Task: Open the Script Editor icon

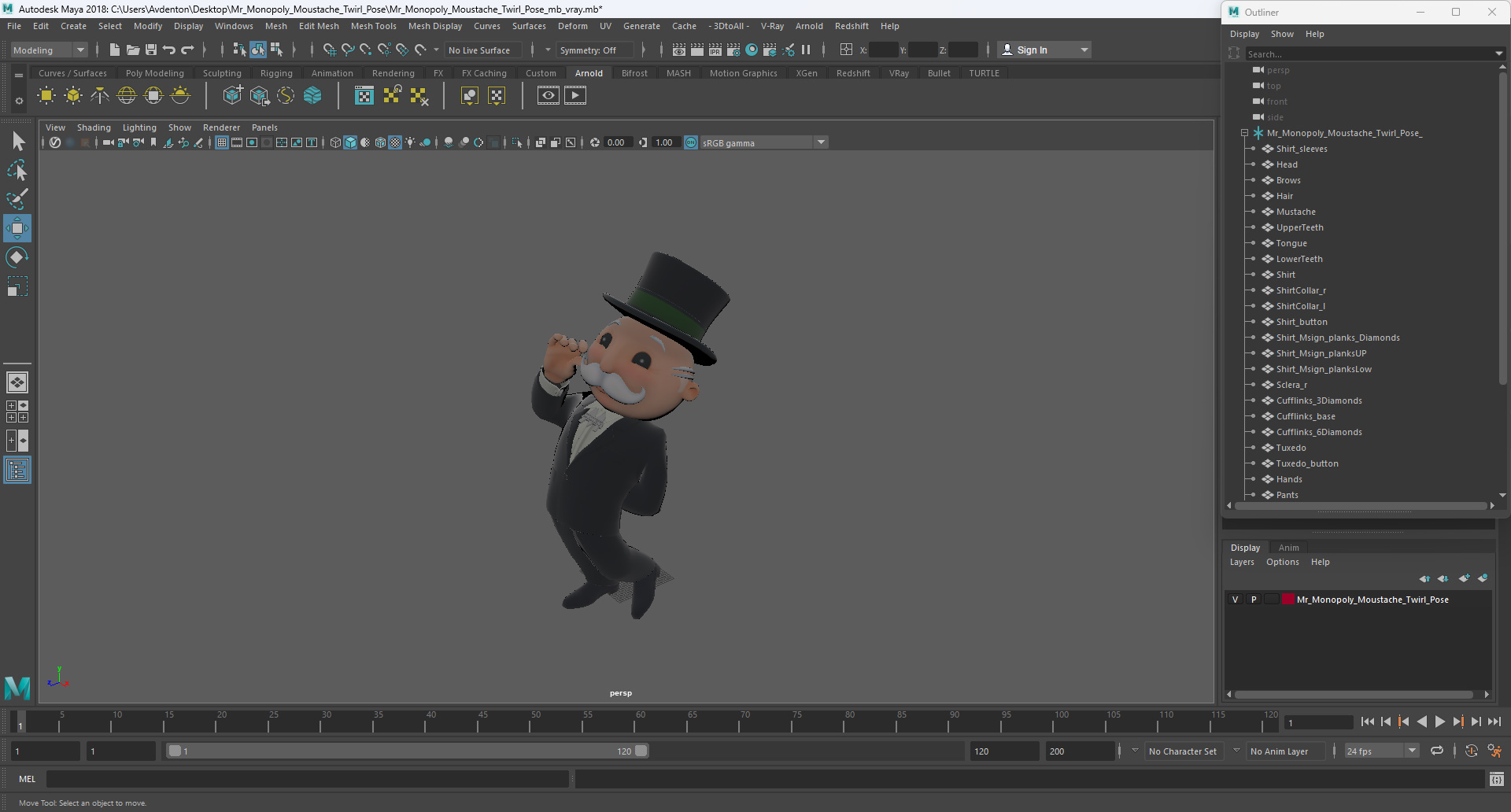Action: [1497, 779]
